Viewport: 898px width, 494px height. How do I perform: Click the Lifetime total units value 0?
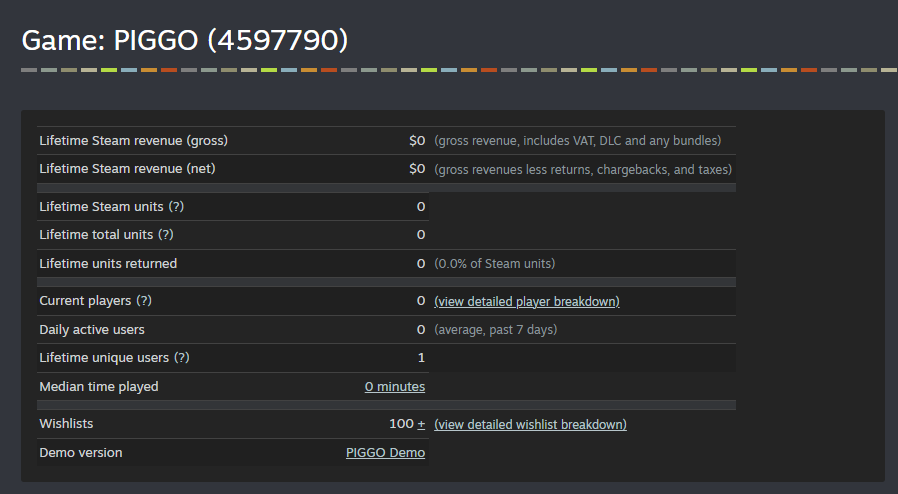[x=421, y=235]
